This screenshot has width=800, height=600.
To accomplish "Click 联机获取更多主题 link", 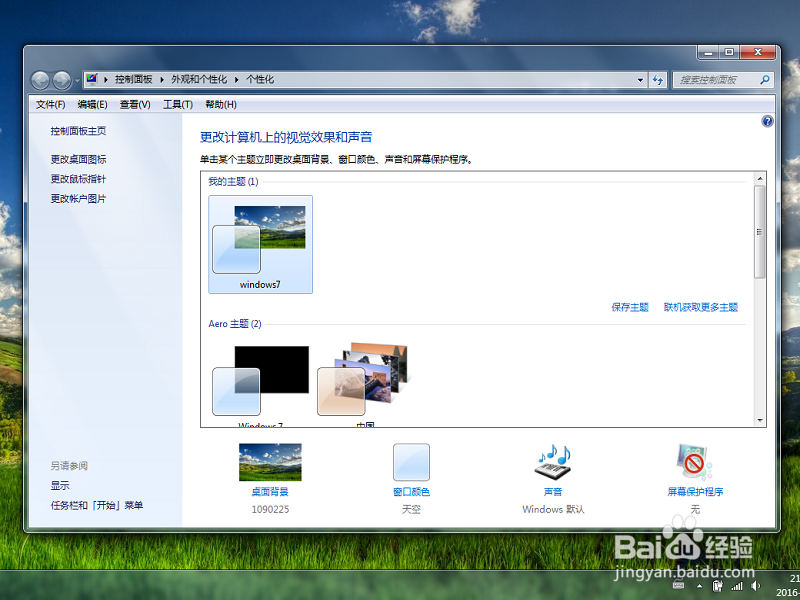I will point(701,307).
